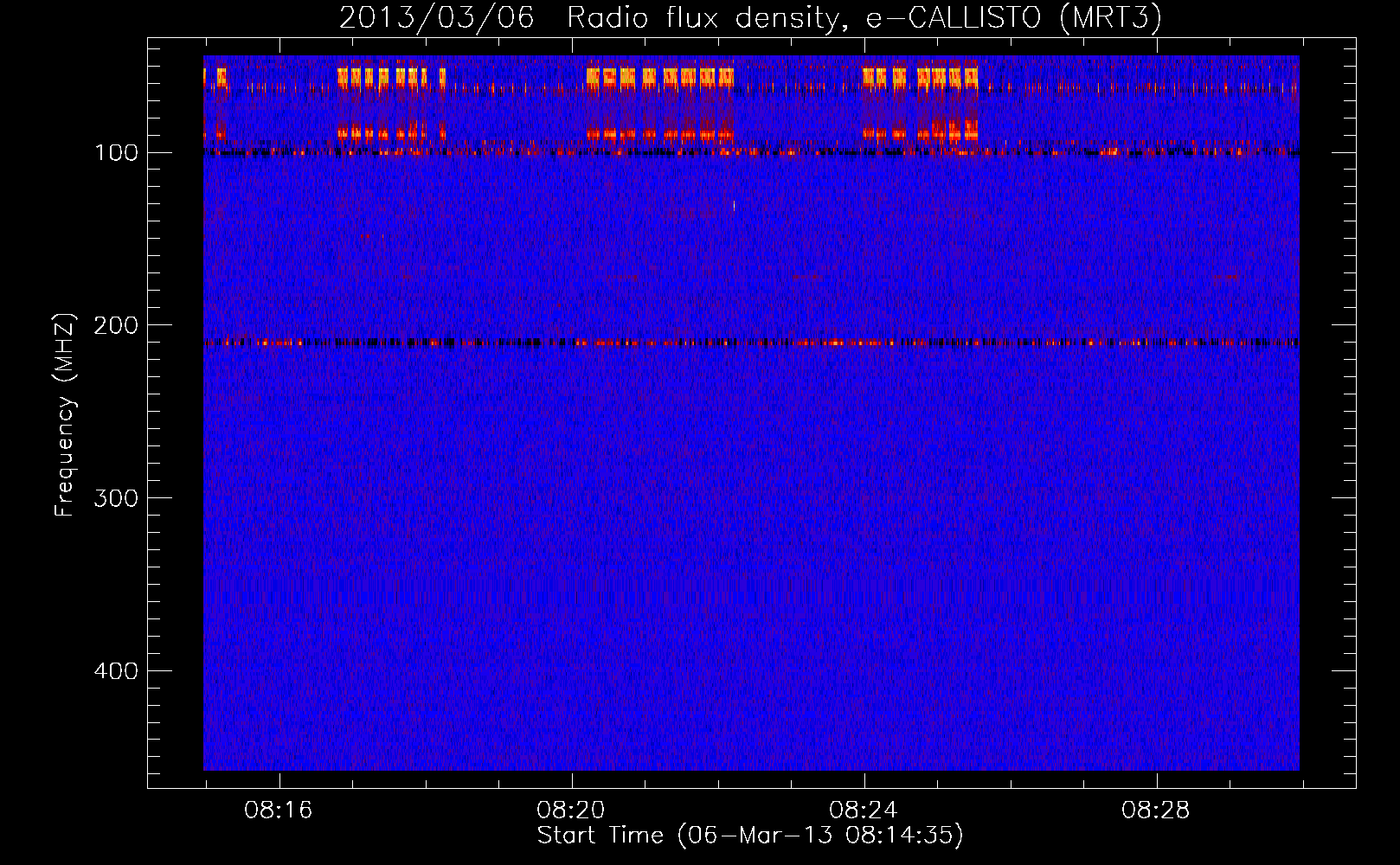Click the 08:16 time tick label

[278, 811]
